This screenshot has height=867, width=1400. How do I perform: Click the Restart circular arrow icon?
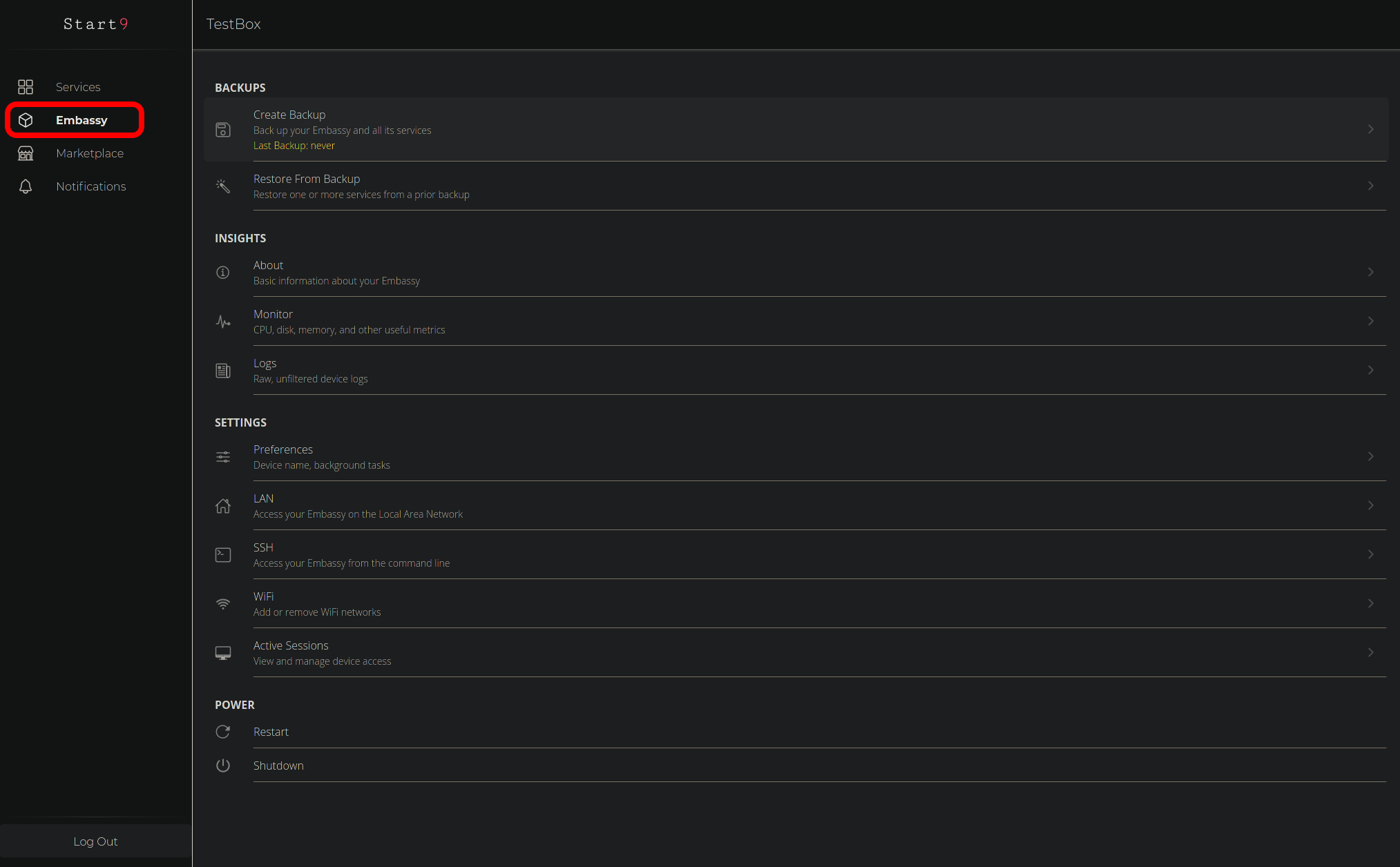point(223,732)
